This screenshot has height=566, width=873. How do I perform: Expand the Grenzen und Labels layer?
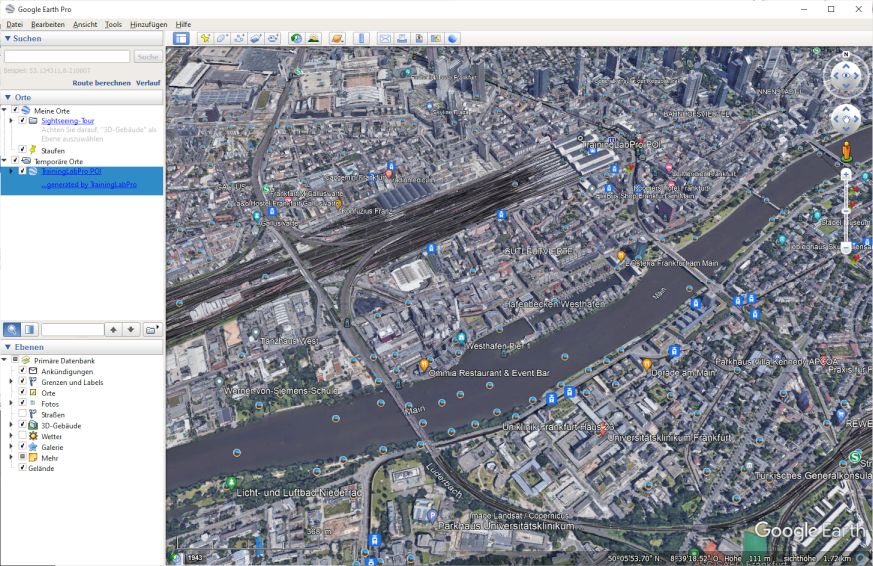tap(11, 381)
